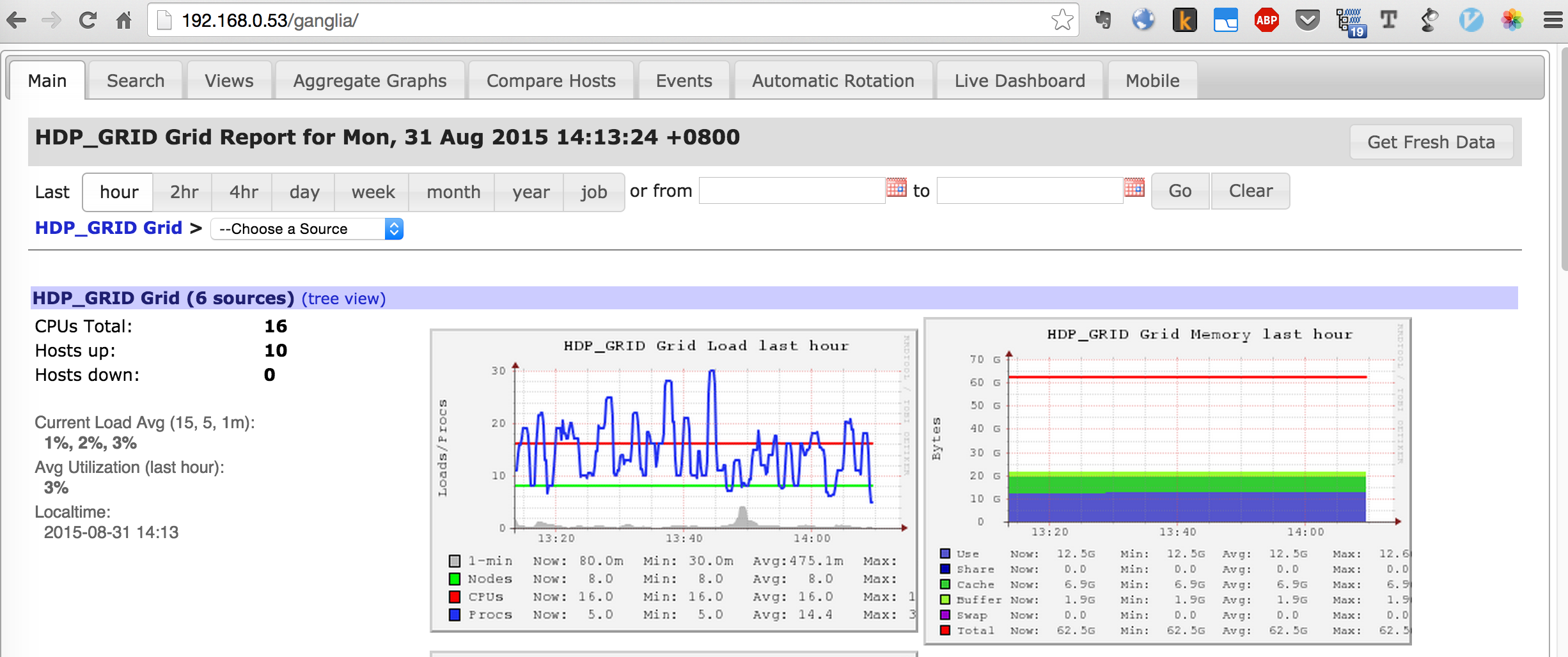Click the Clear button
1568x657 pixels.
tap(1250, 190)
